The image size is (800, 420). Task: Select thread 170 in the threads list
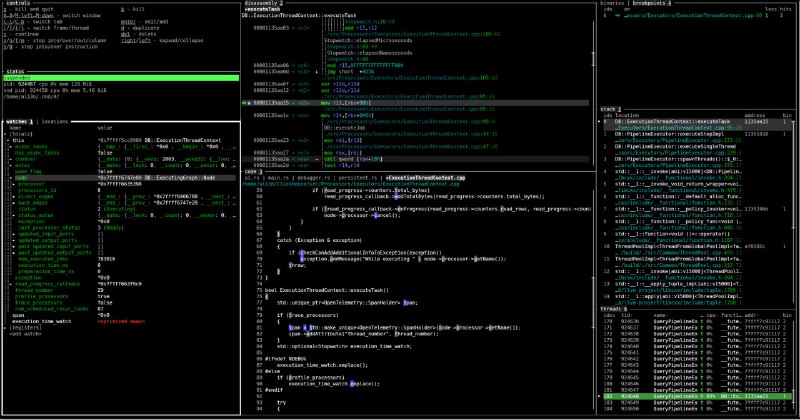[697, 322]
